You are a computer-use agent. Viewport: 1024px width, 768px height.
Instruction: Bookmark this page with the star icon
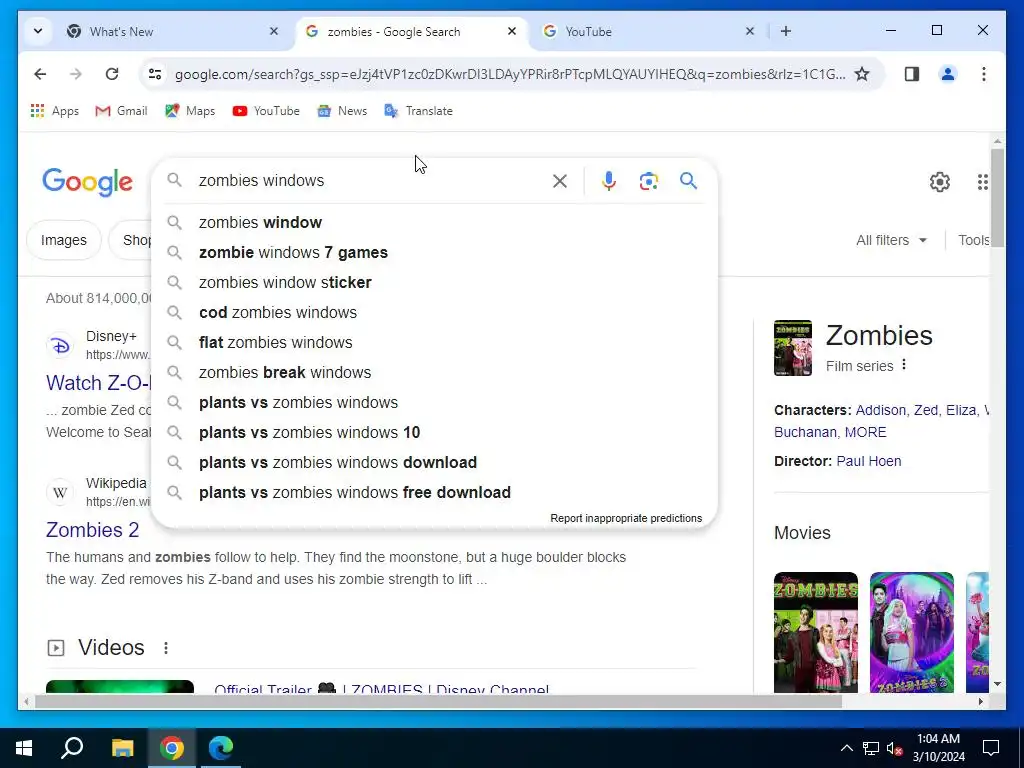(862, 74)
